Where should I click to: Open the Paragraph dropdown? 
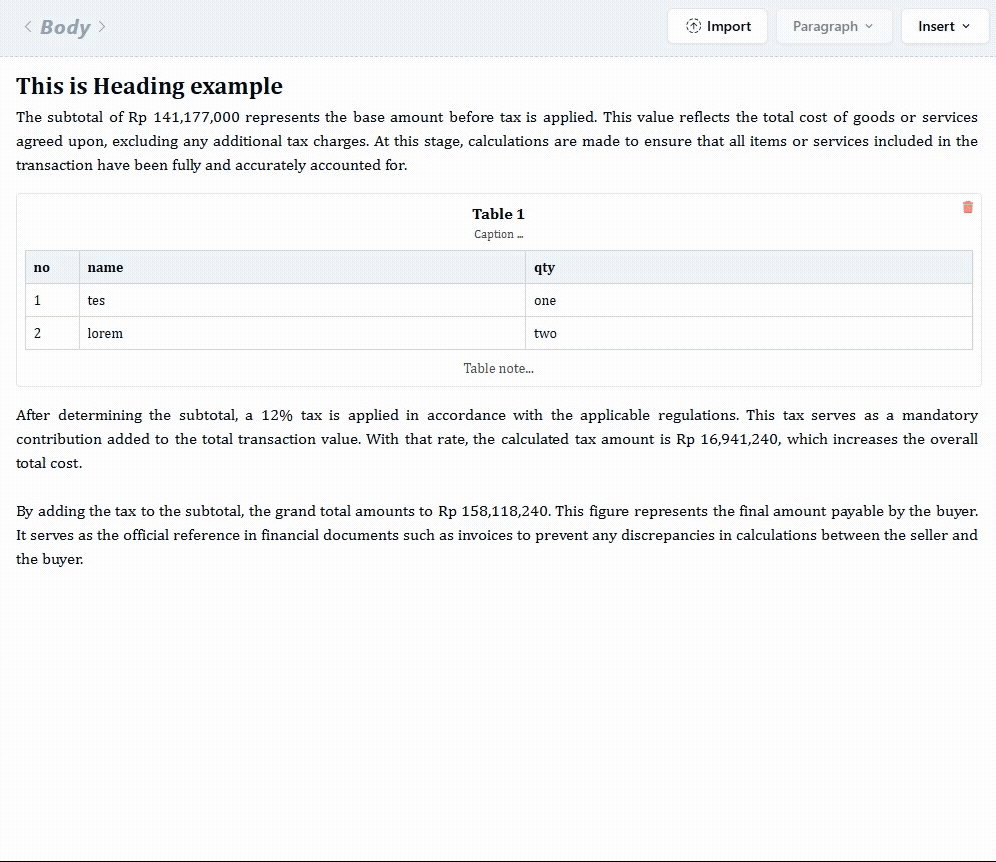833,27
